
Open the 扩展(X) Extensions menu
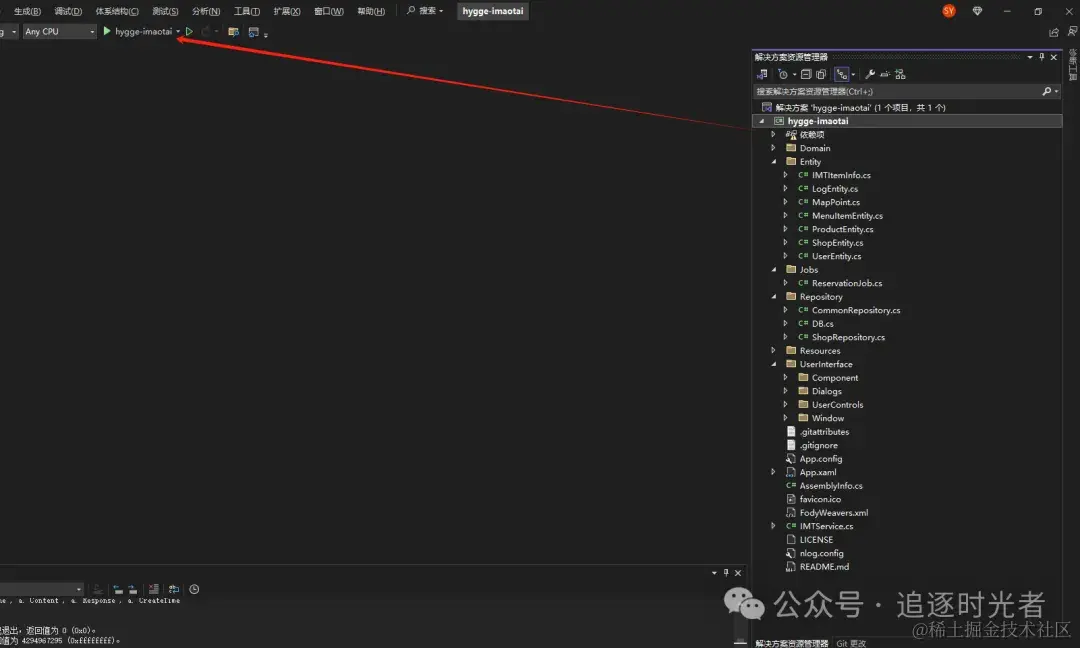(x=287, y=11)
